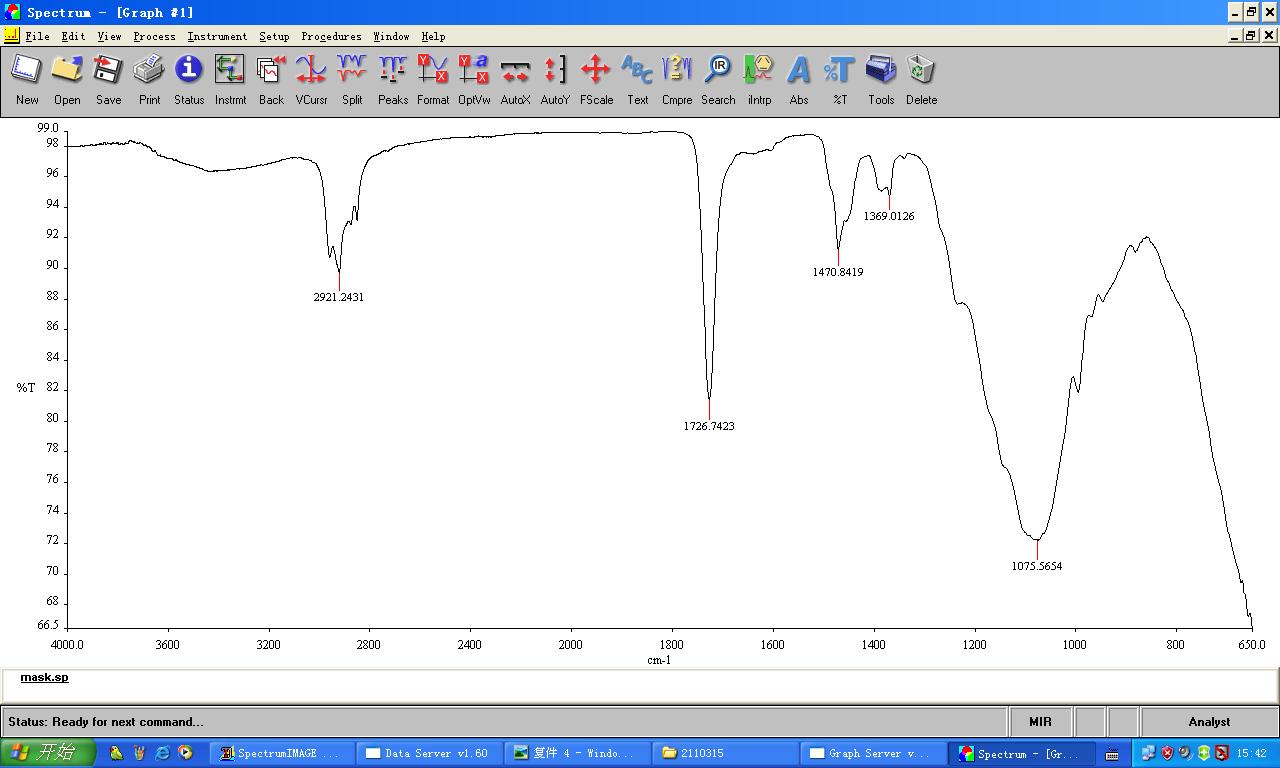1280x768 pixels.
Task: Click the system tray clock 15:42
Action: pyautogui.click(x=1251, y=753)
